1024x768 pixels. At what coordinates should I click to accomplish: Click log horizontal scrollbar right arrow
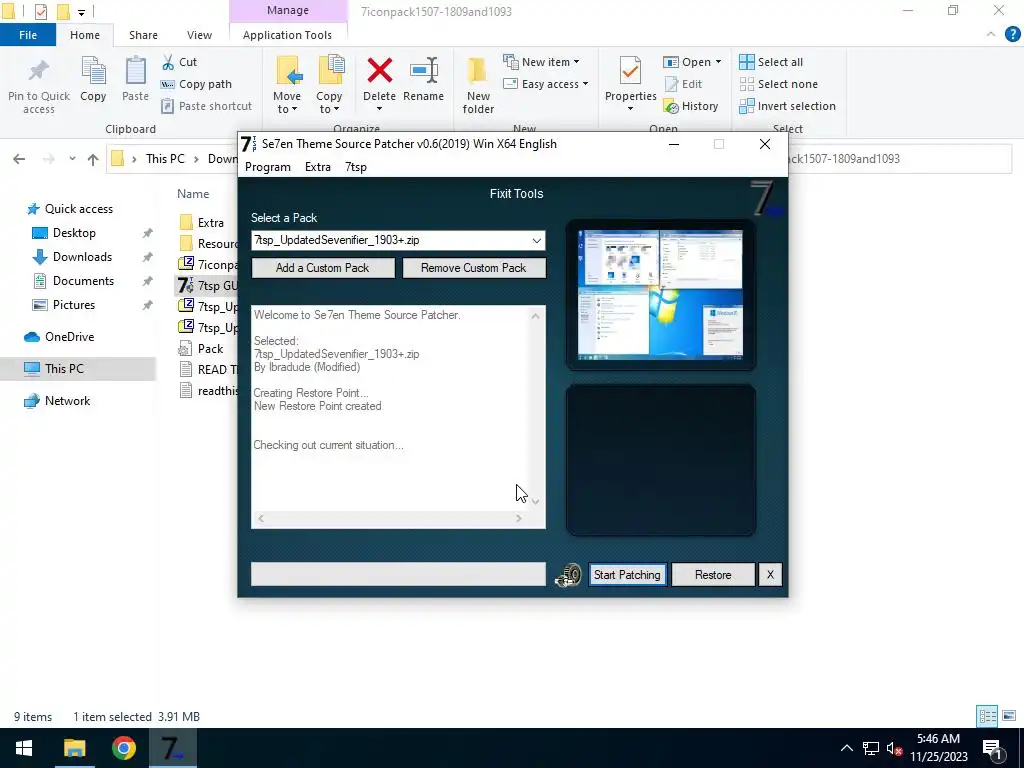[x=519, y=519]
